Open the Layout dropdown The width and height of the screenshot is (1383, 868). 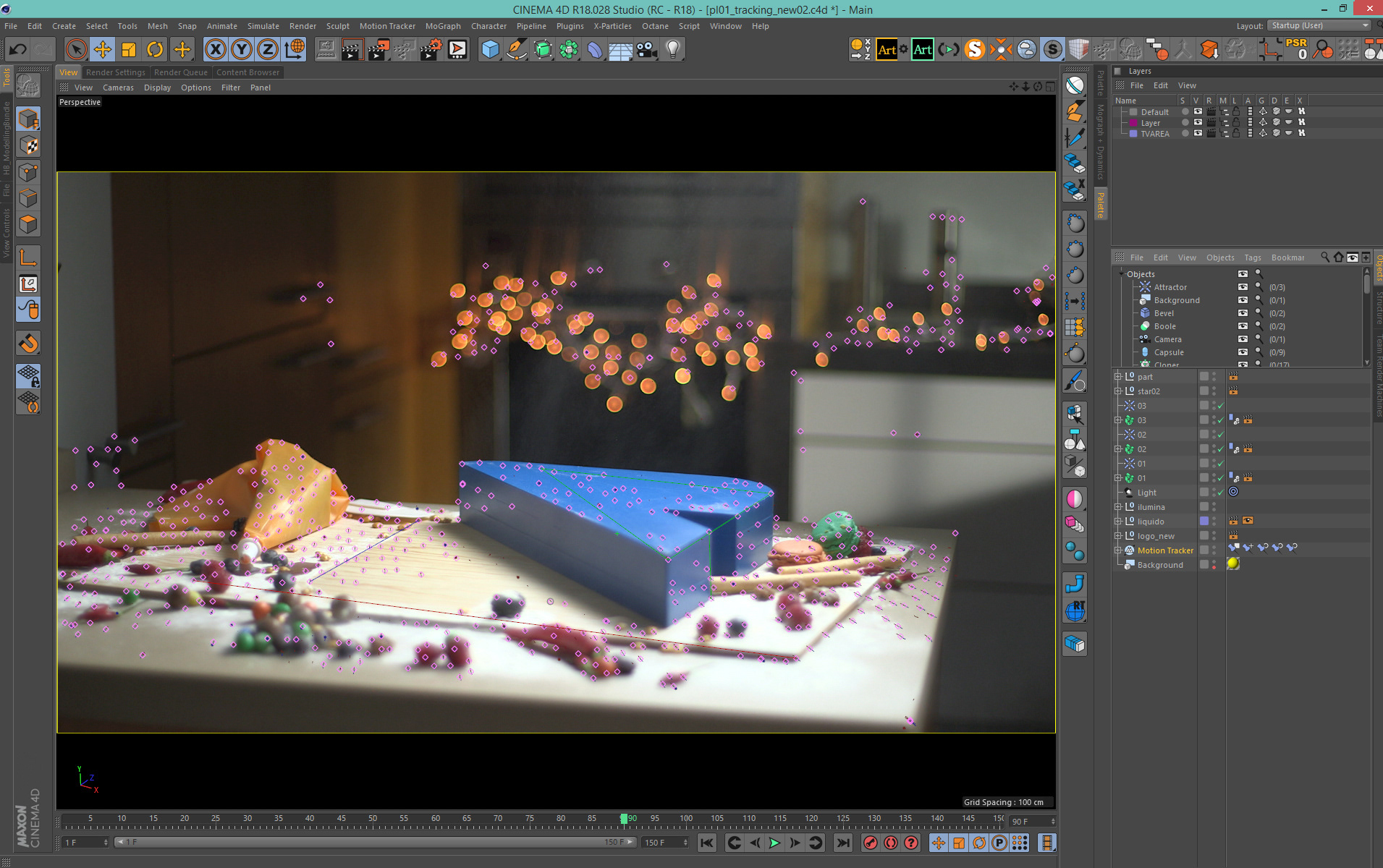[x=1319, y=25]
